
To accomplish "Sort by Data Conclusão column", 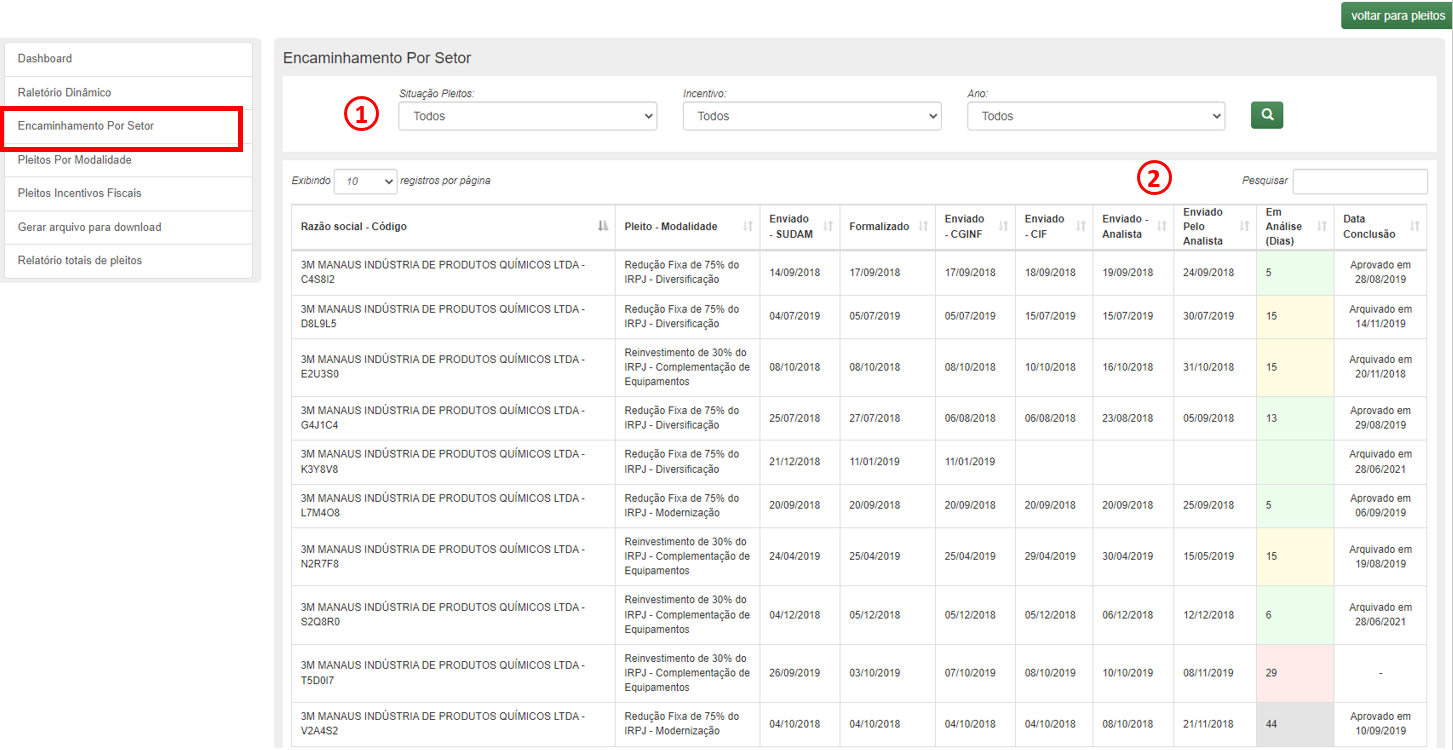I will coord(1380,227).
